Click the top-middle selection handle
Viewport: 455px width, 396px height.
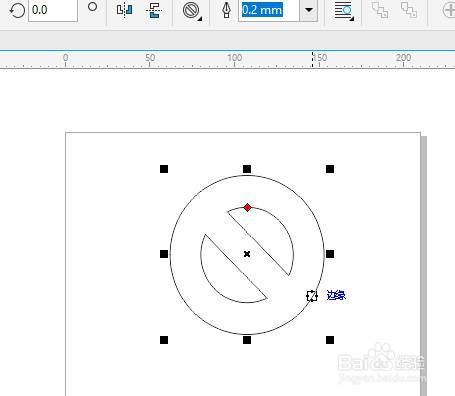click(247, 169)
